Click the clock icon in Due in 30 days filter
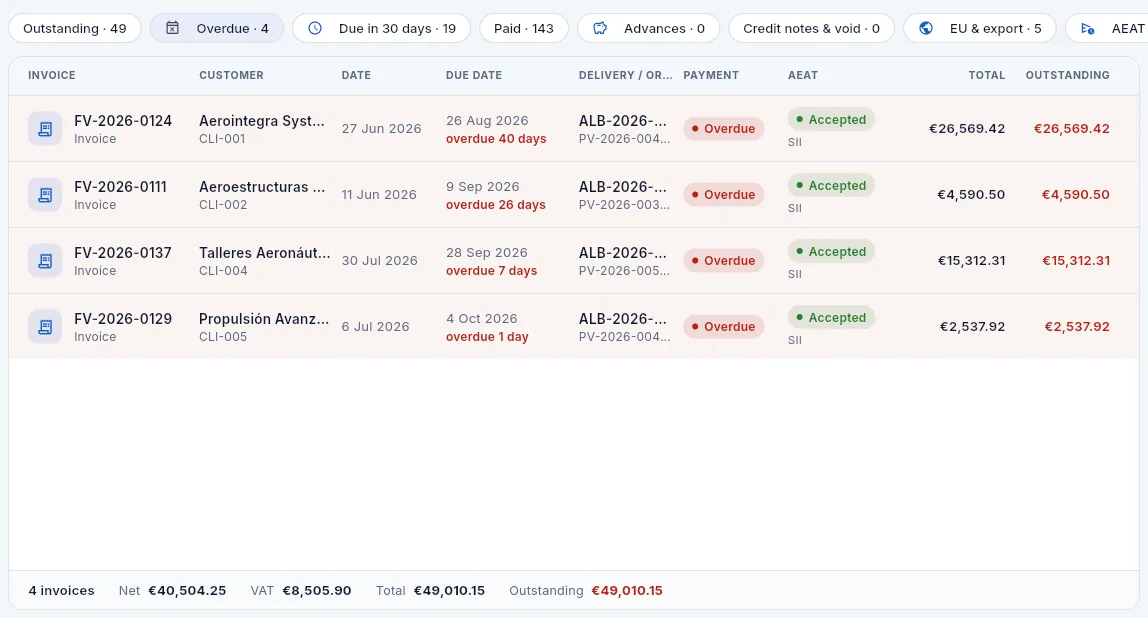1148x618 pixels. 315,28
